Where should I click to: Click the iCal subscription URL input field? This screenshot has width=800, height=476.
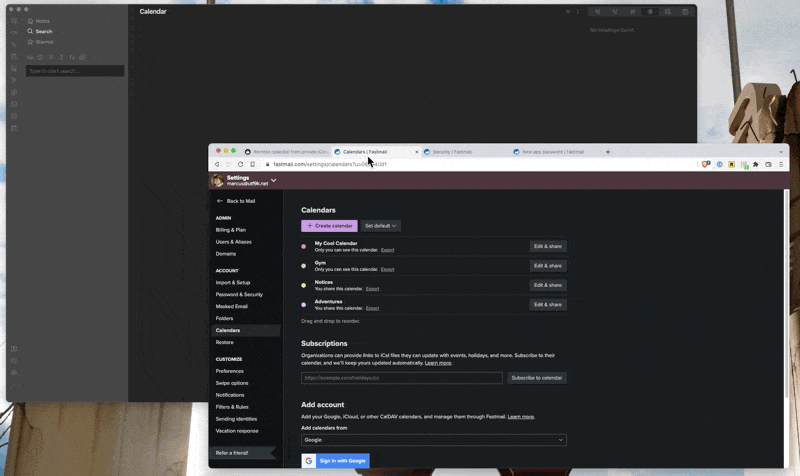(x=402, y=378)
